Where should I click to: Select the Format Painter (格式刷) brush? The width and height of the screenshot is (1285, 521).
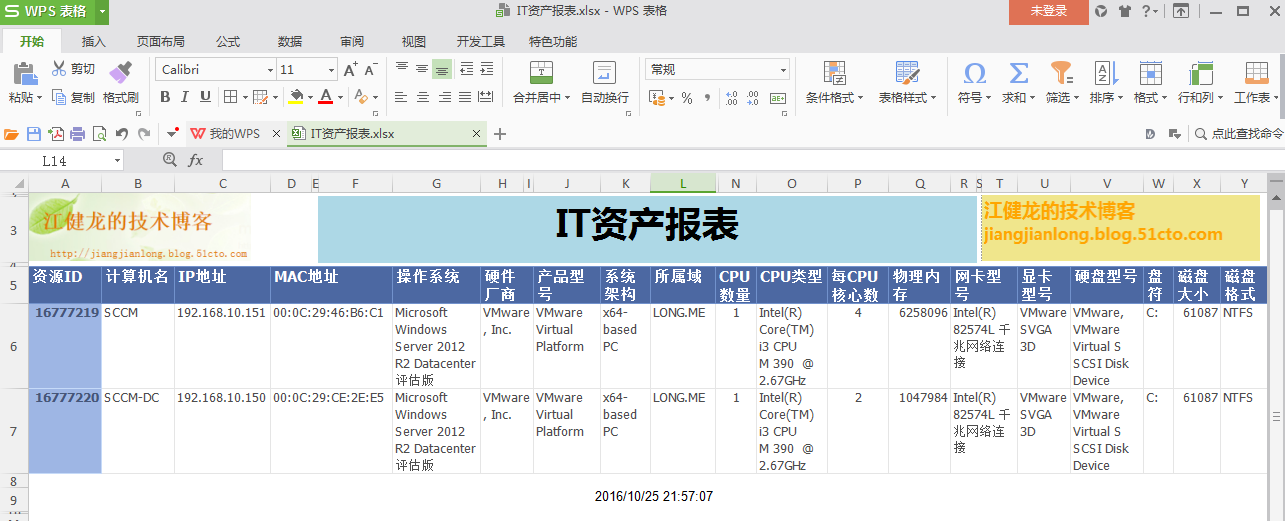pyautogui.click(x=121, y=72)
